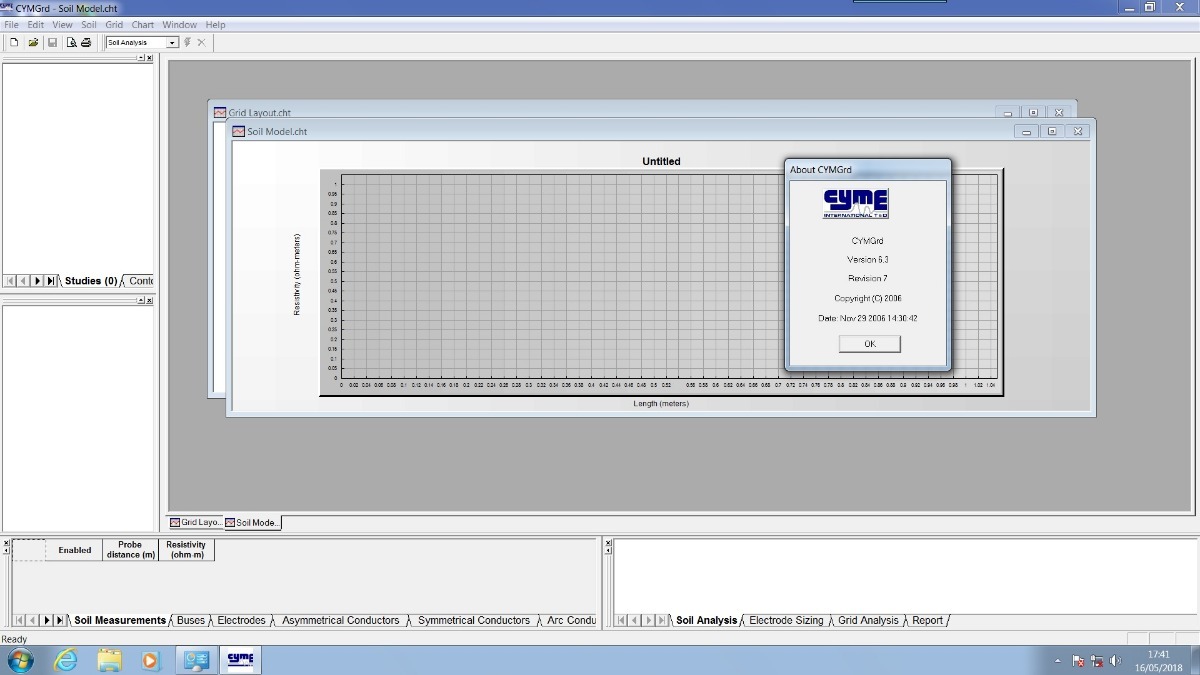Viewport: 1200px width, 675px height.
Task: Show hidden tray icons arrow
Action: [x=1058, y=661]
